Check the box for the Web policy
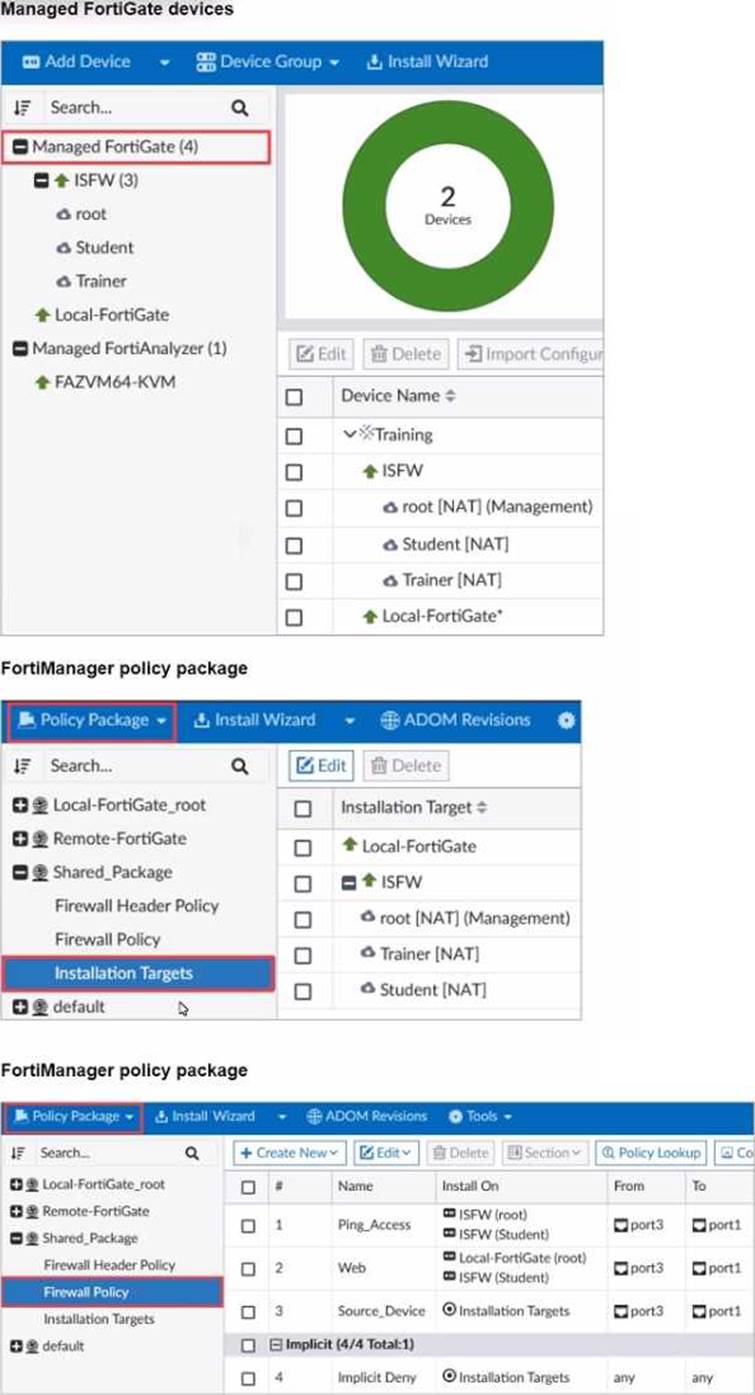This screenshot has height=1395, width=755. pos(248,1268)
